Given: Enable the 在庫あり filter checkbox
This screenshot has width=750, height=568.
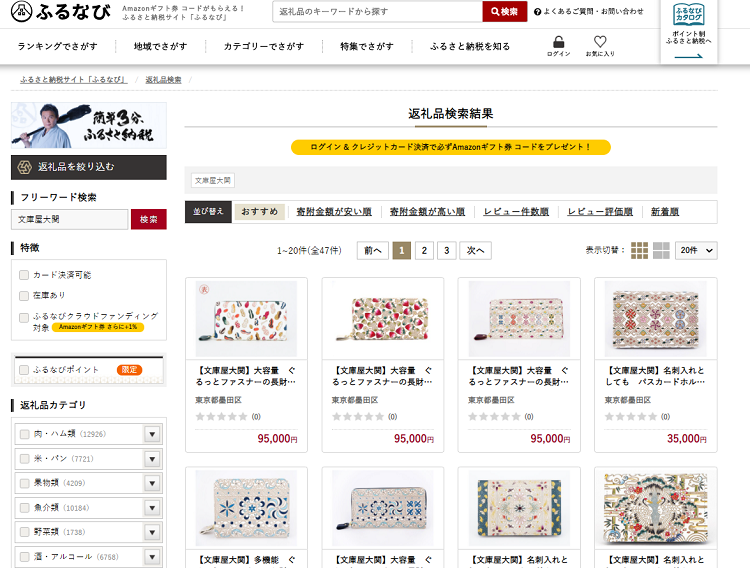Looking at the screenshot, I should (24, 295).
